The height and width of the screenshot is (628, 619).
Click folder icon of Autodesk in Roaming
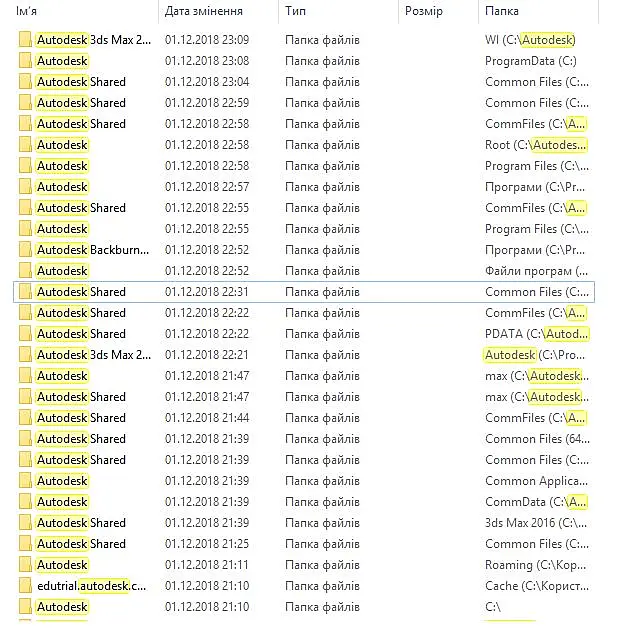click(x=25, y=565)
